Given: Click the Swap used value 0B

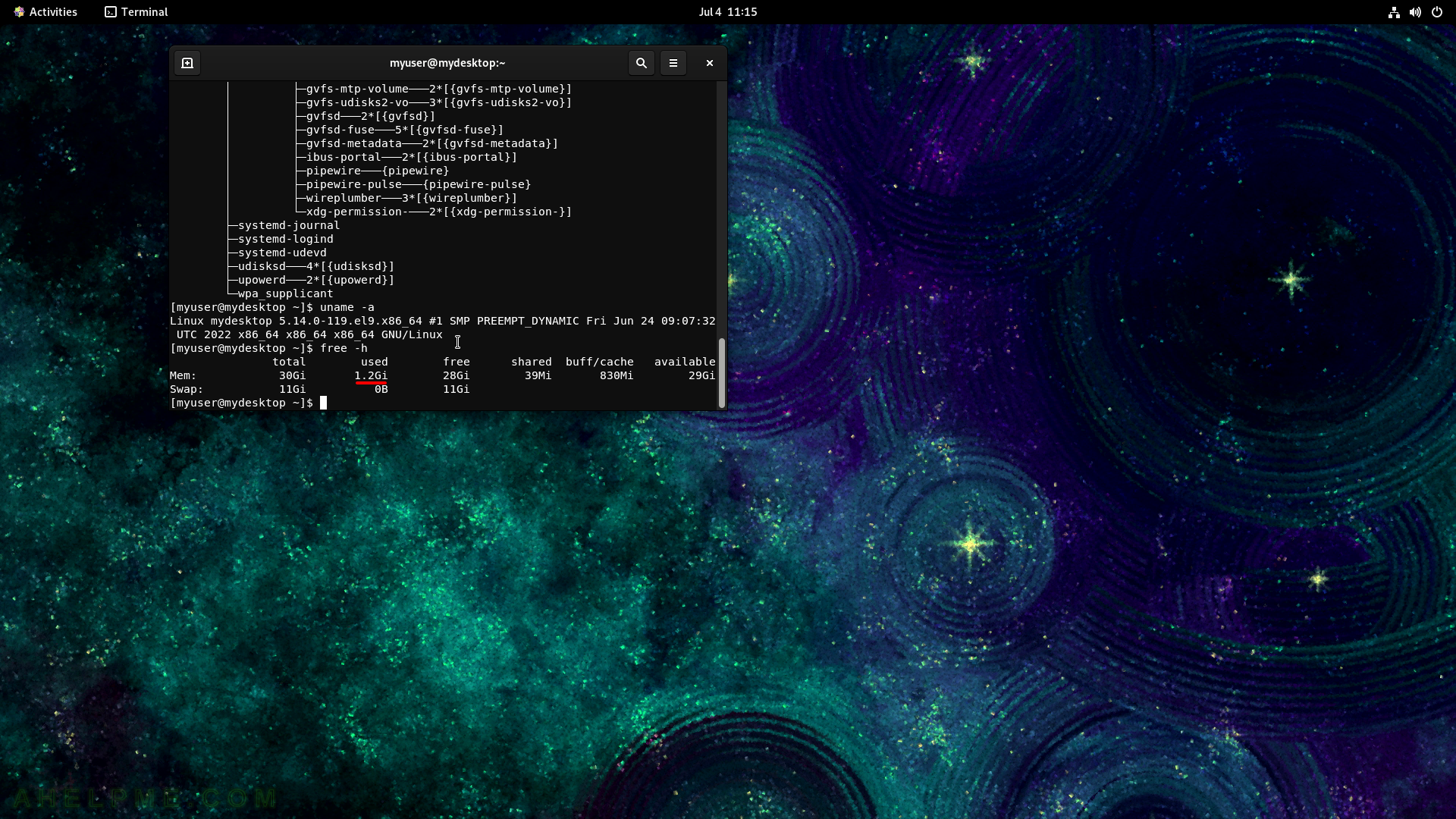Looking at the screenshot, I should [x=381, y=389].
